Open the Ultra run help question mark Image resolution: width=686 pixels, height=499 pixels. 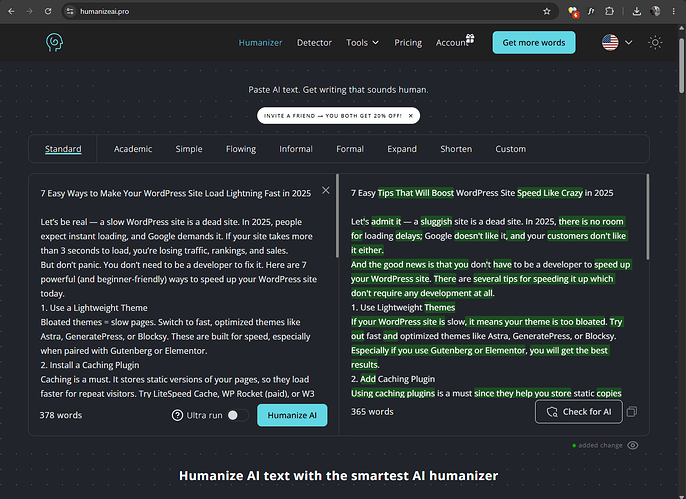[177, 415]
